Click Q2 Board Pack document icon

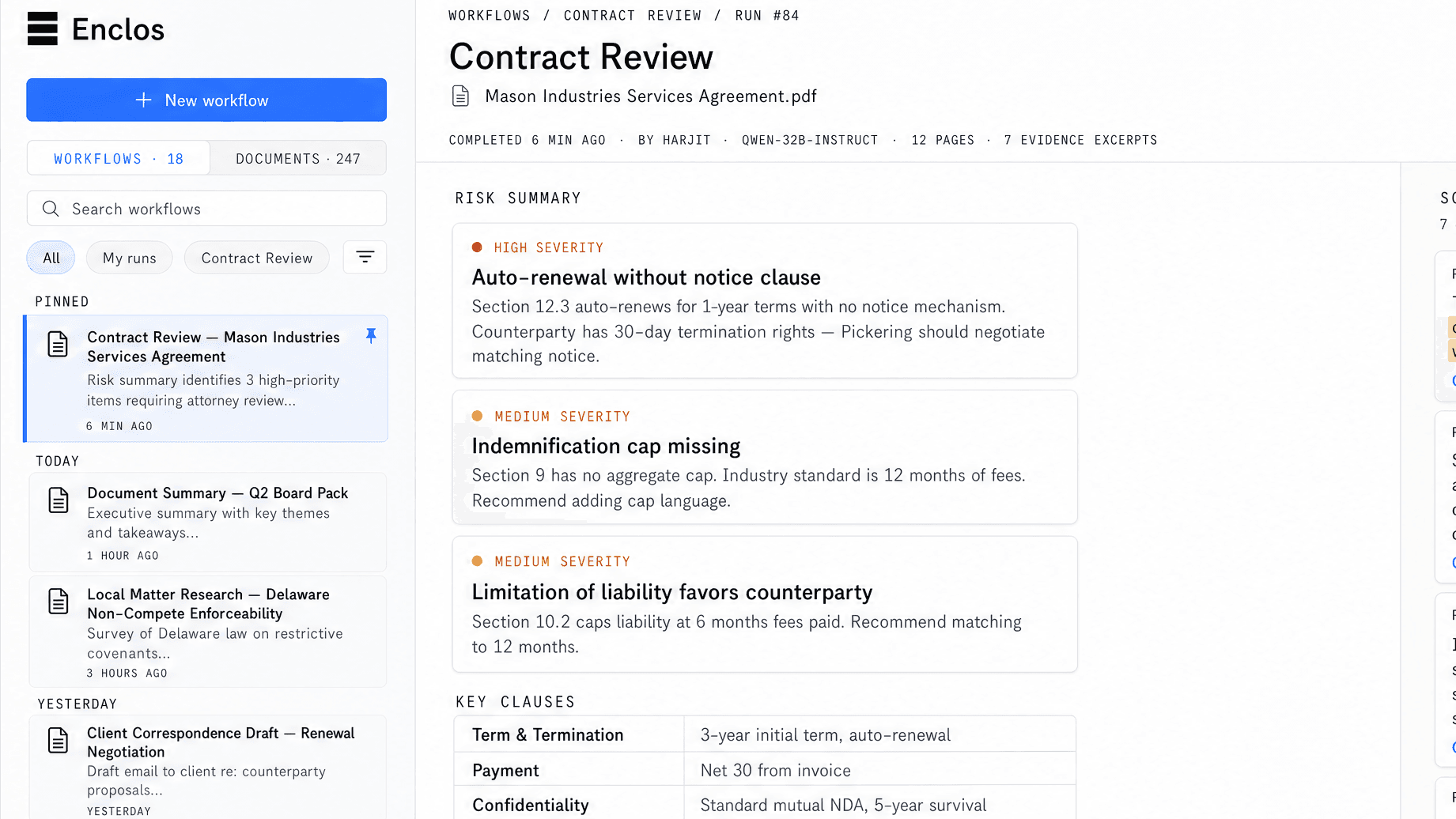coord(59,500)
